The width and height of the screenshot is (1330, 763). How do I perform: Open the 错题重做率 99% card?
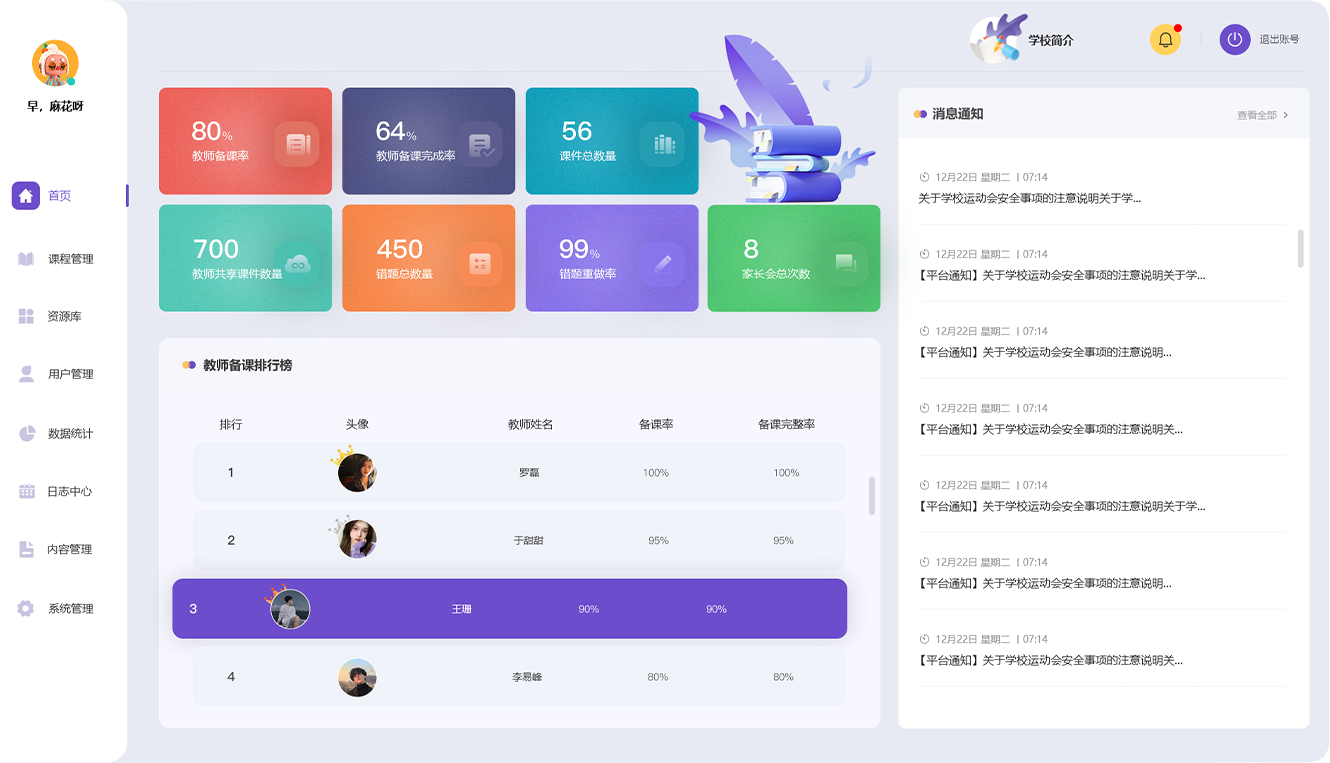coord(612,259)
